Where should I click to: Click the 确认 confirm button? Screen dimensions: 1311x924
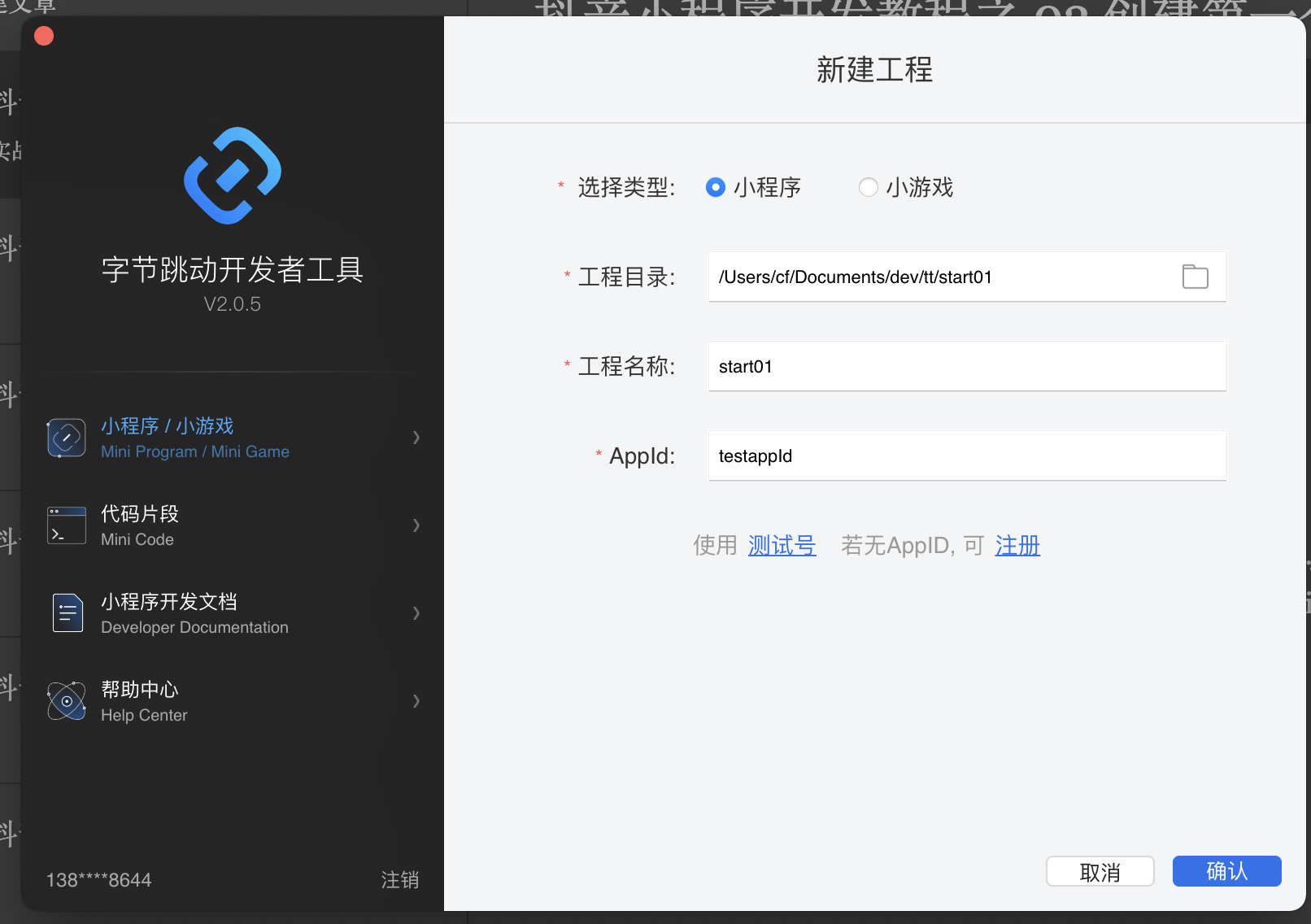point(1226,871)
